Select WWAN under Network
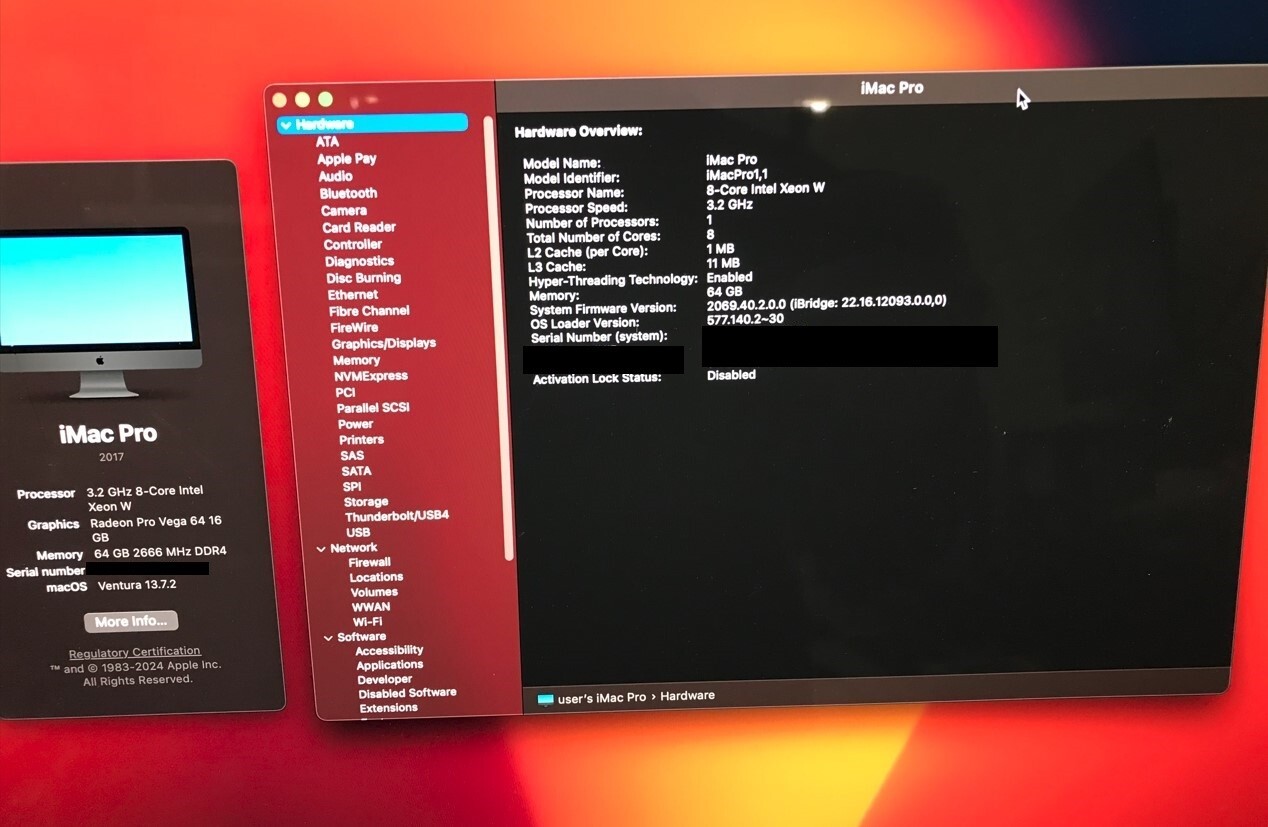This screenshot has width=1268, height=827. 371,607
